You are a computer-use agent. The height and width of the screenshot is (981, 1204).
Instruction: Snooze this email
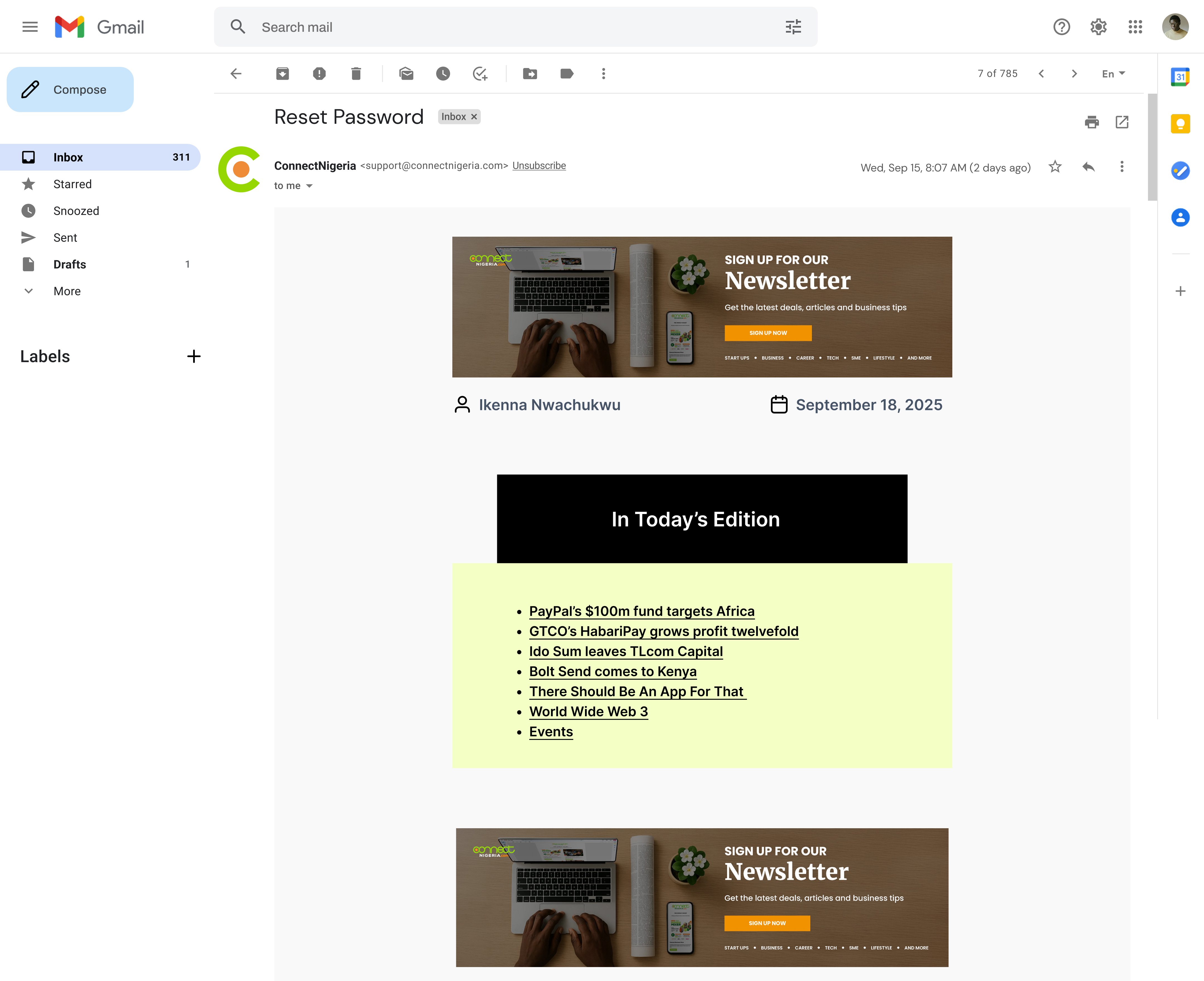[443, 74]
